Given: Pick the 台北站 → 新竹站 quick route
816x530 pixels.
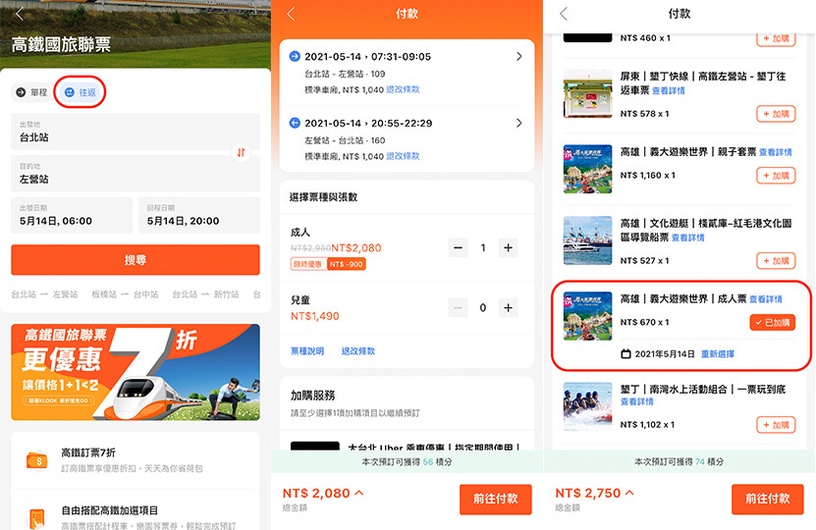Looking at the screenshot, I should [x=206, y=294].
